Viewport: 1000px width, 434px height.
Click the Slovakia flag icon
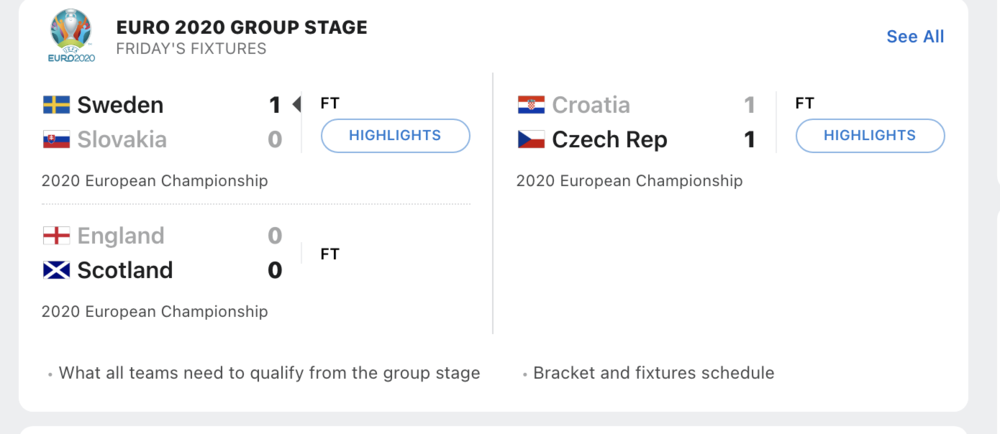pyautogui.click(x=55, y=140)
